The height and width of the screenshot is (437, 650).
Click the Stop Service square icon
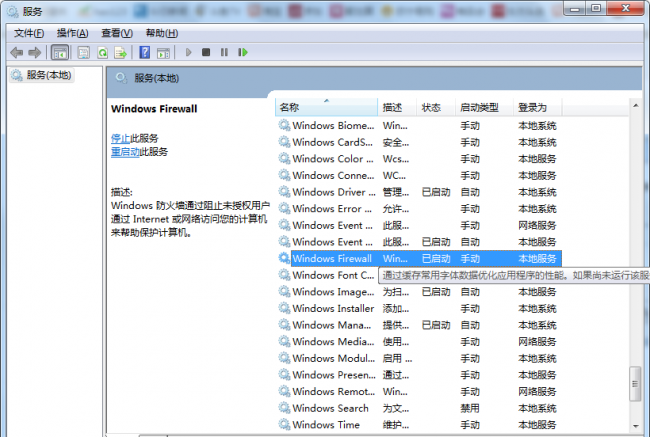click(x=206, y=52)
